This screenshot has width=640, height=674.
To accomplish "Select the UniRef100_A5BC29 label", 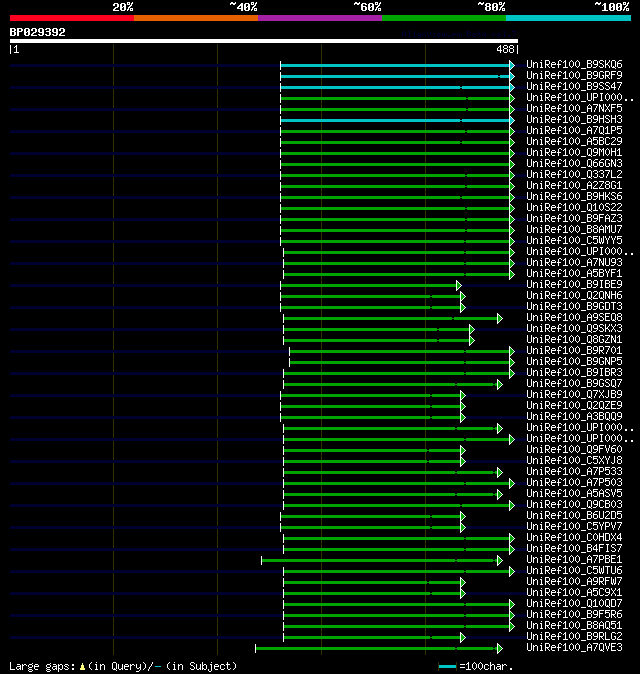I will coord(574,141).
